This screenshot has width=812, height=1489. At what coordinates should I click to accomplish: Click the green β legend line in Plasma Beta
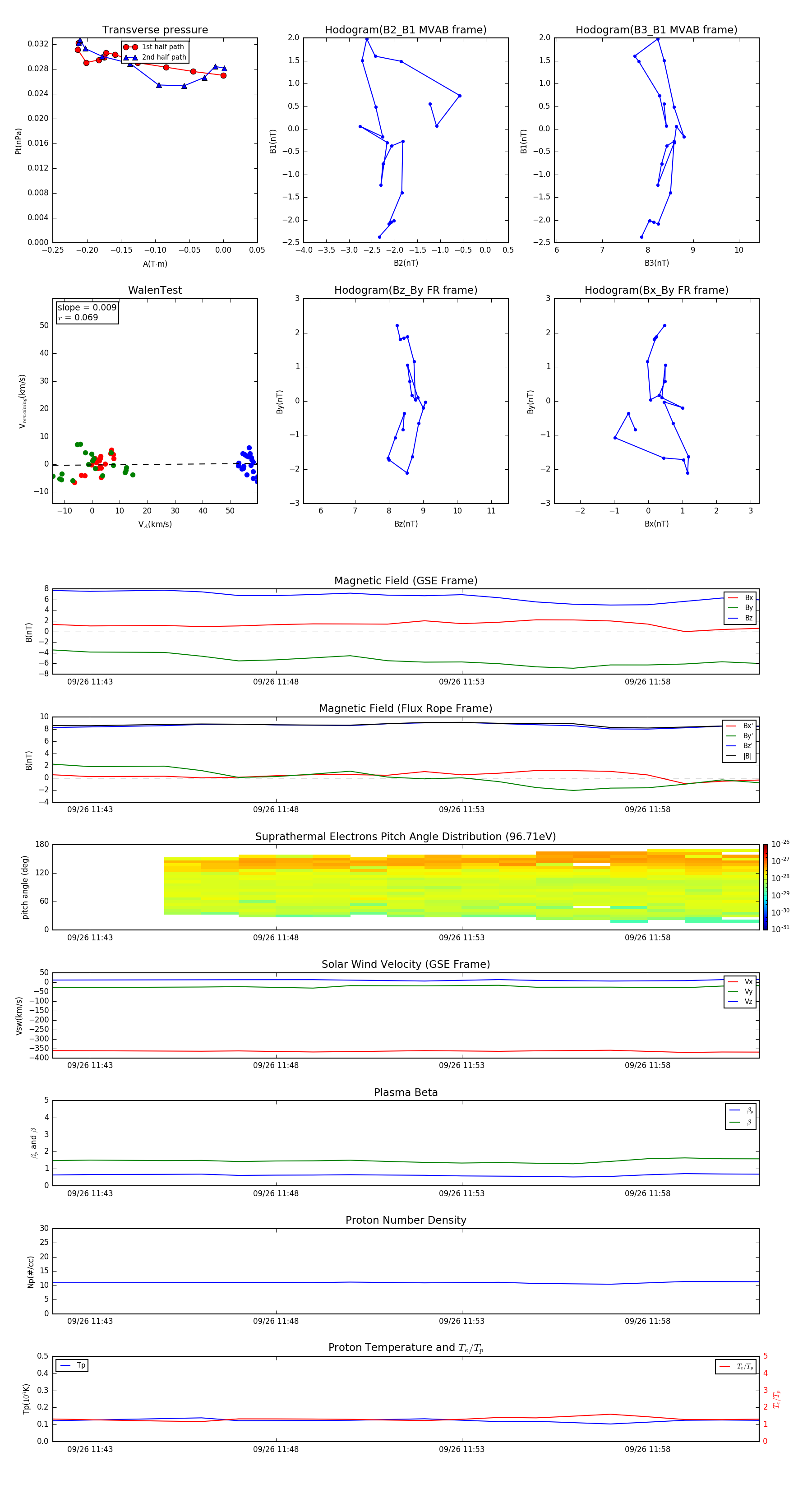point(734,1122)
